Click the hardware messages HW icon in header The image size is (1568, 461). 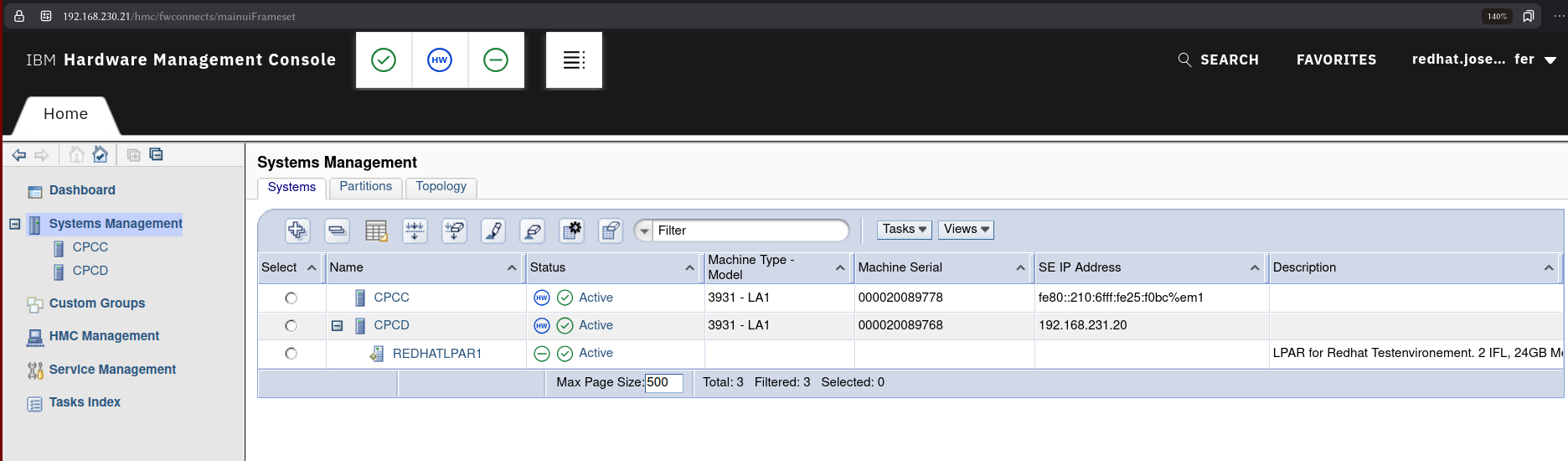pyautogui.click(x=440, y=60)
